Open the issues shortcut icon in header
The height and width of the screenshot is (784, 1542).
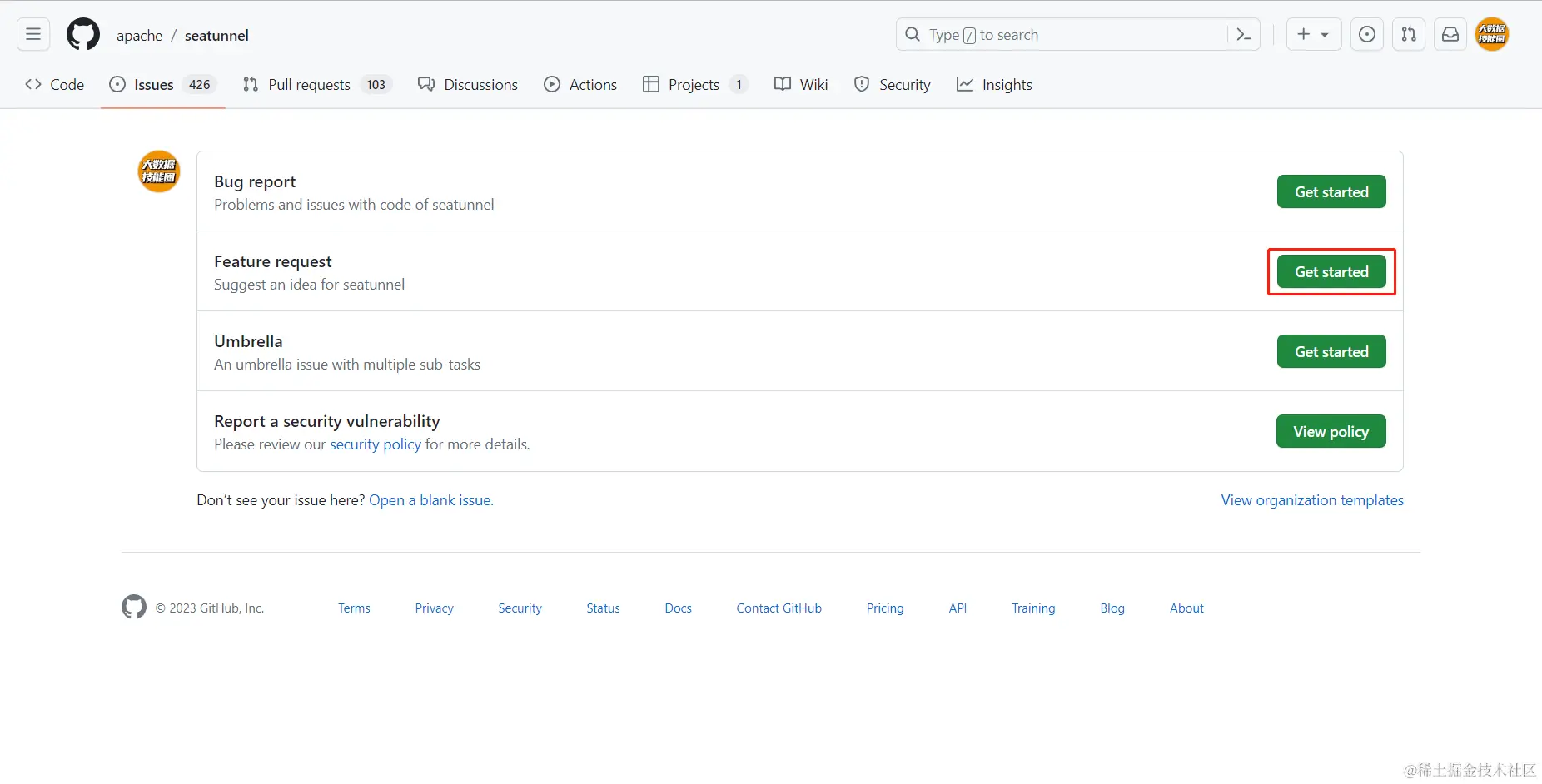coord(1367,34)
